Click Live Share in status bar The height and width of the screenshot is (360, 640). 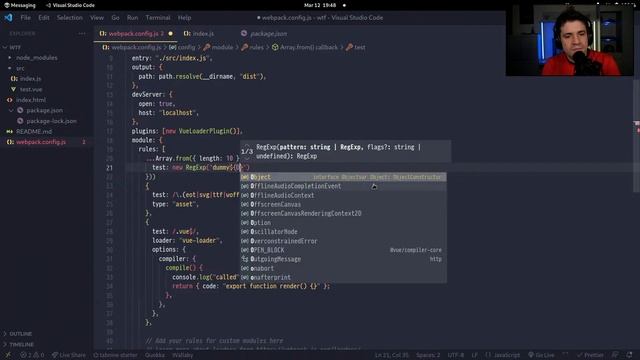(x=69, y=355)
